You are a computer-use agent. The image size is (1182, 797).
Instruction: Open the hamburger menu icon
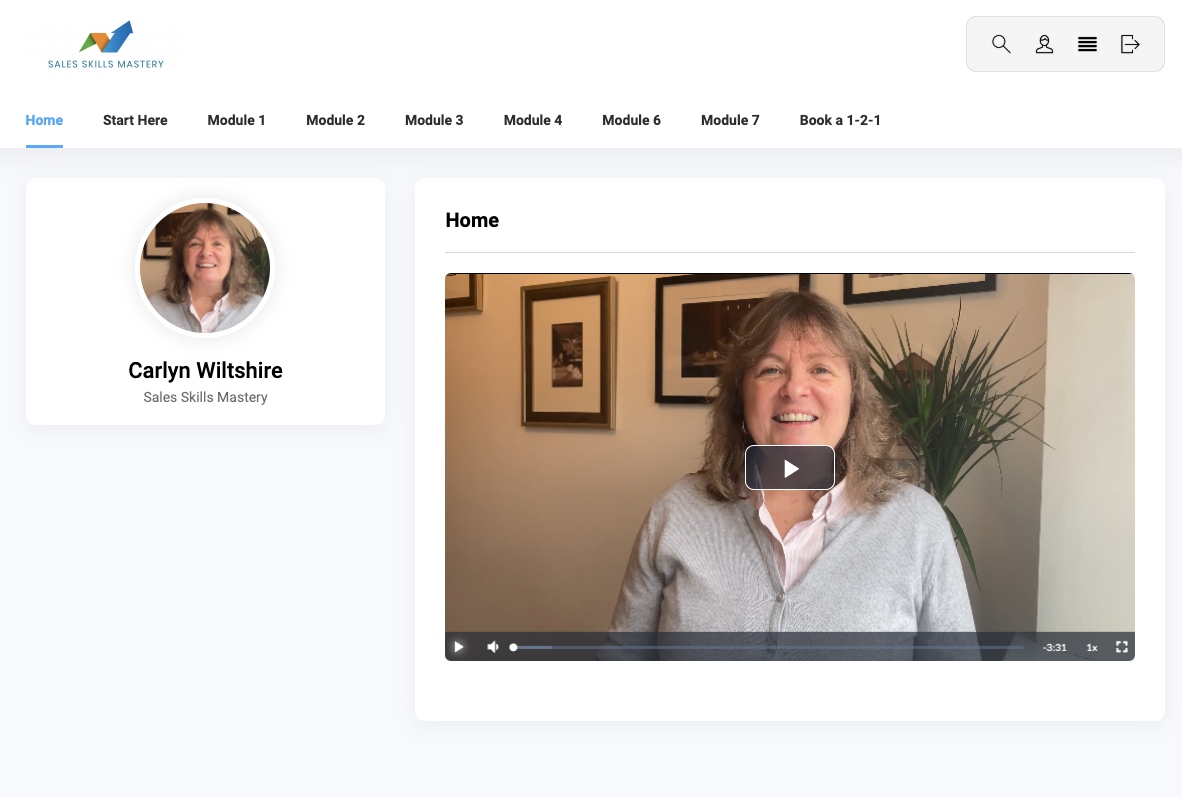(x=1087, y=44)
